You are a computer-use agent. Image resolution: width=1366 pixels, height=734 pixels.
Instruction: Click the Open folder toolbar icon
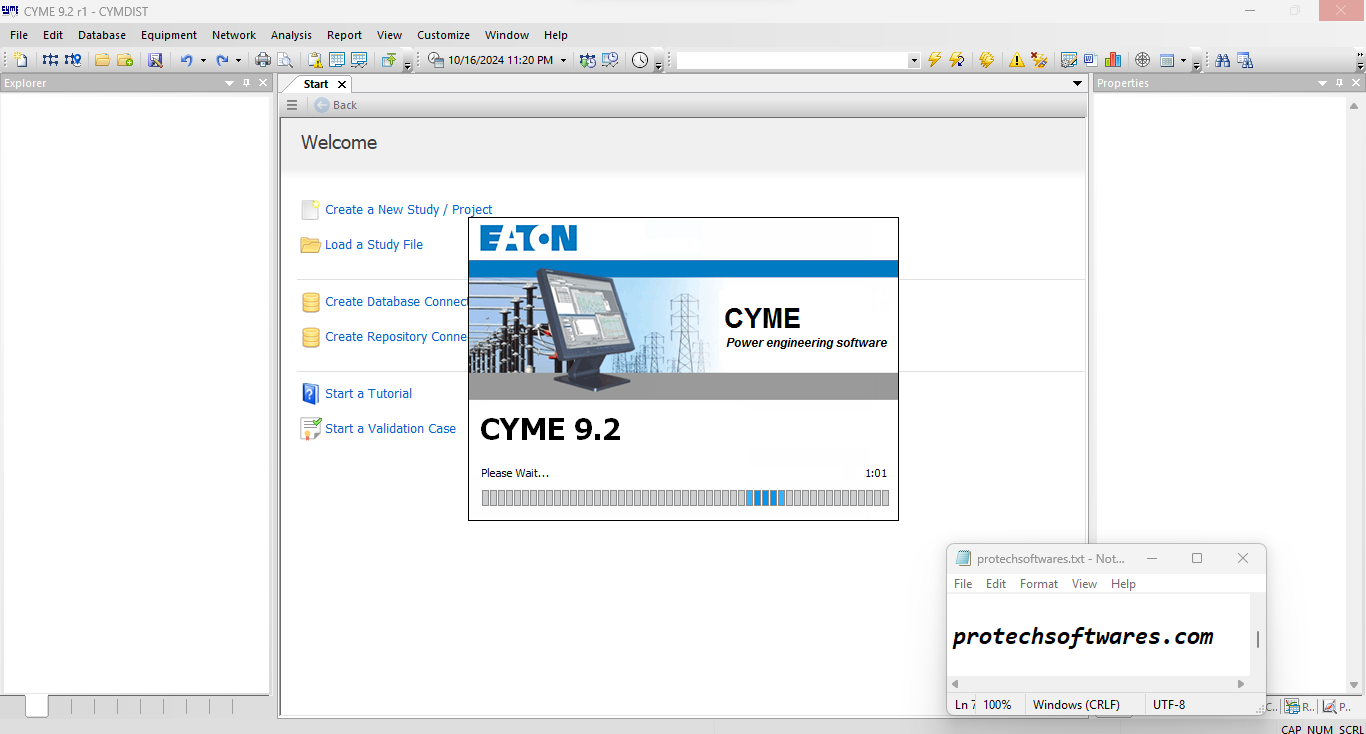pyautogui.click(x=102, y=60)
